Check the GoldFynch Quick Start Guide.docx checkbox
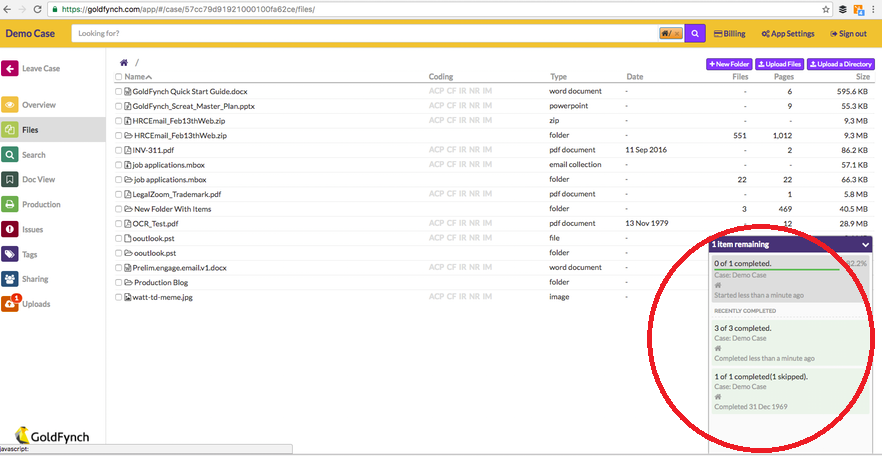 click(x=119, y=91)
